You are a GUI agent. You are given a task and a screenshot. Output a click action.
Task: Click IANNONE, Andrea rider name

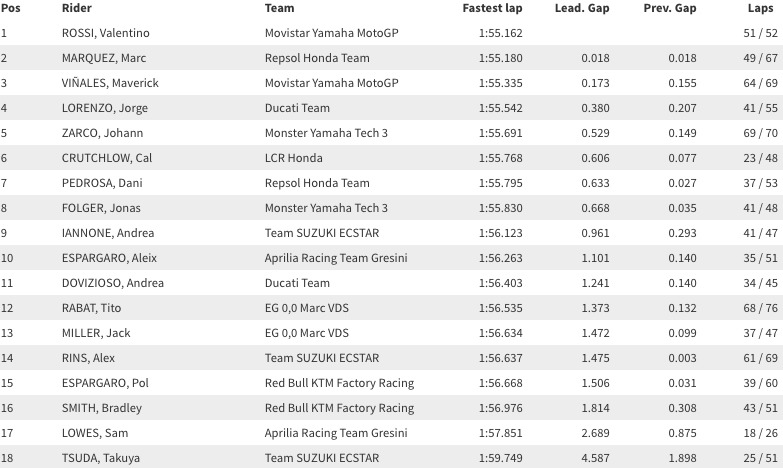click(108, 233)
